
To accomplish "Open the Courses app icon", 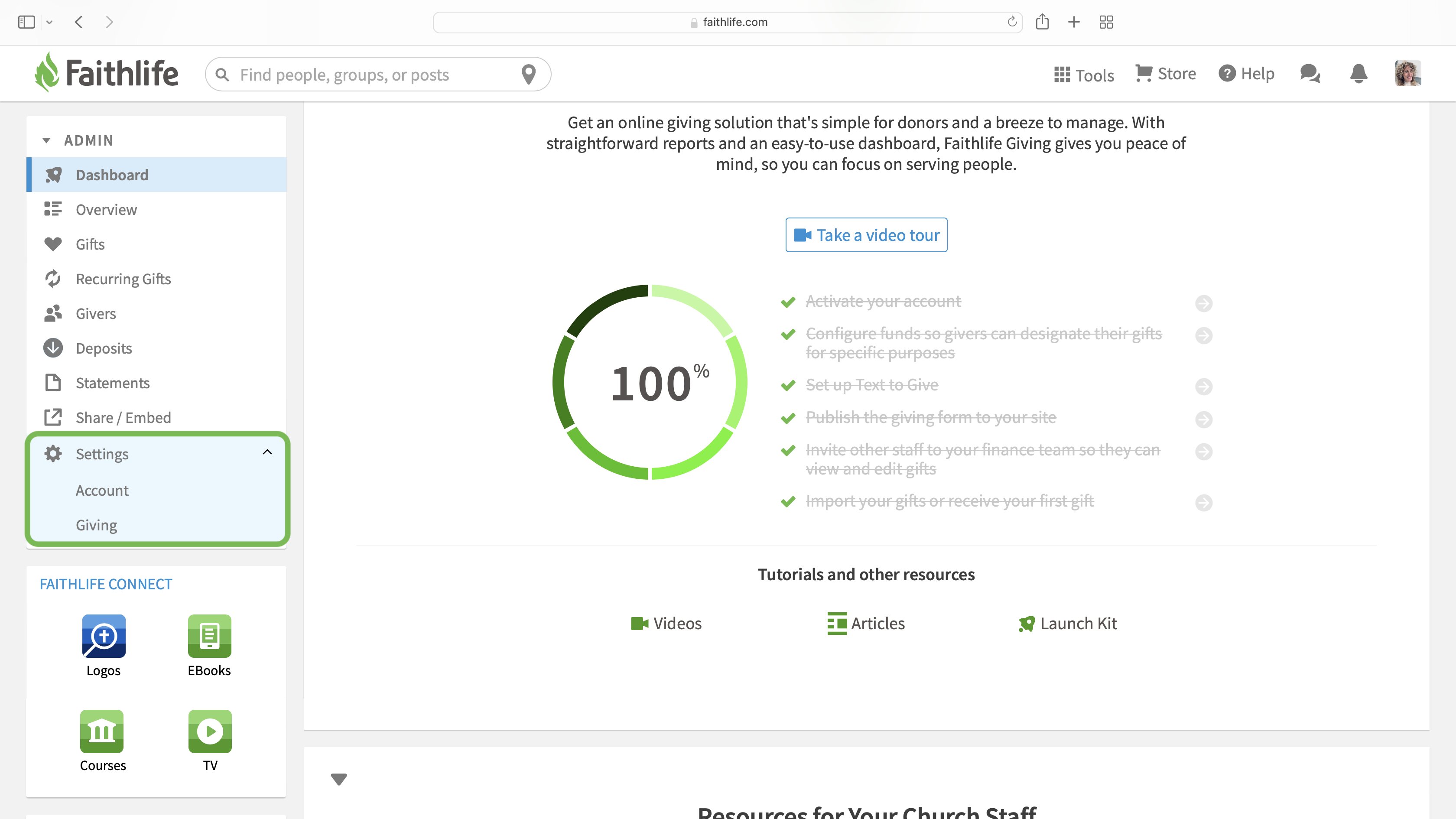I will pyautogui.click(x=102, y=731).
